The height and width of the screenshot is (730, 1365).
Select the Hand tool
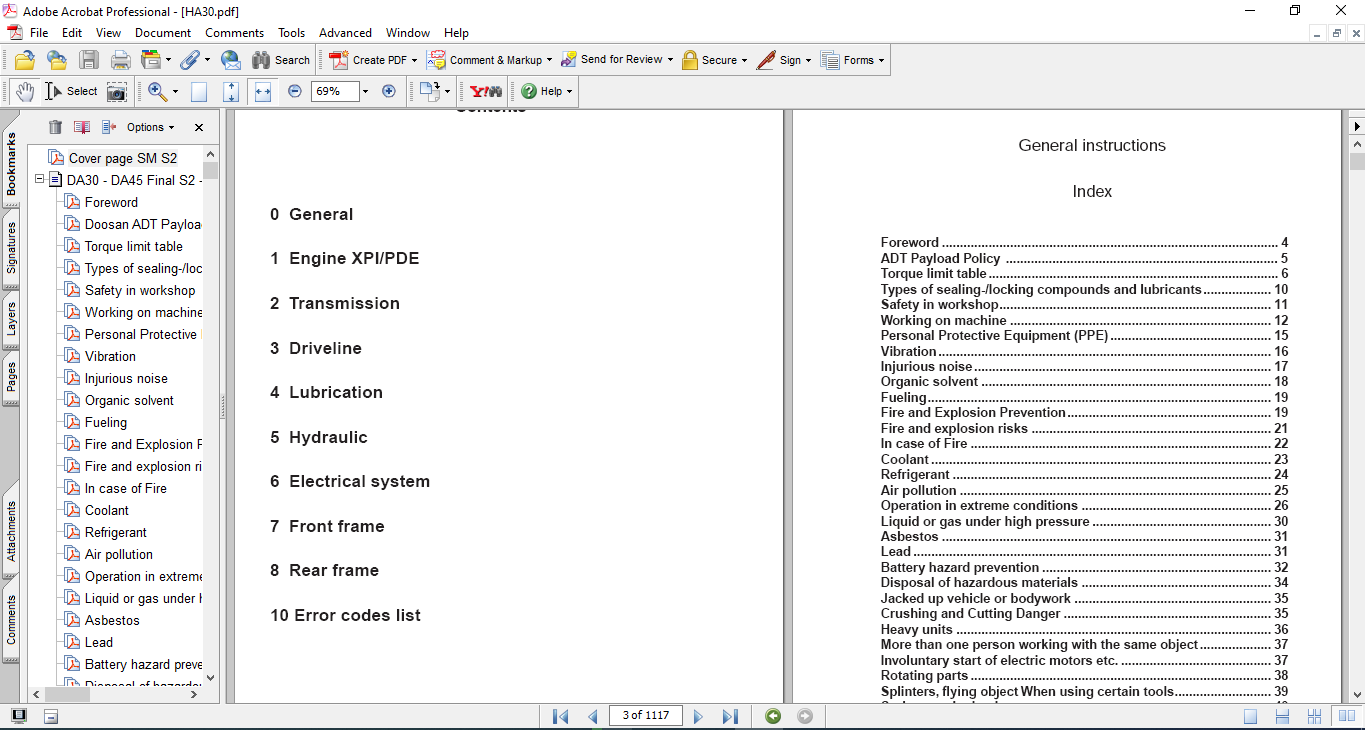click(x=24, y=91)
